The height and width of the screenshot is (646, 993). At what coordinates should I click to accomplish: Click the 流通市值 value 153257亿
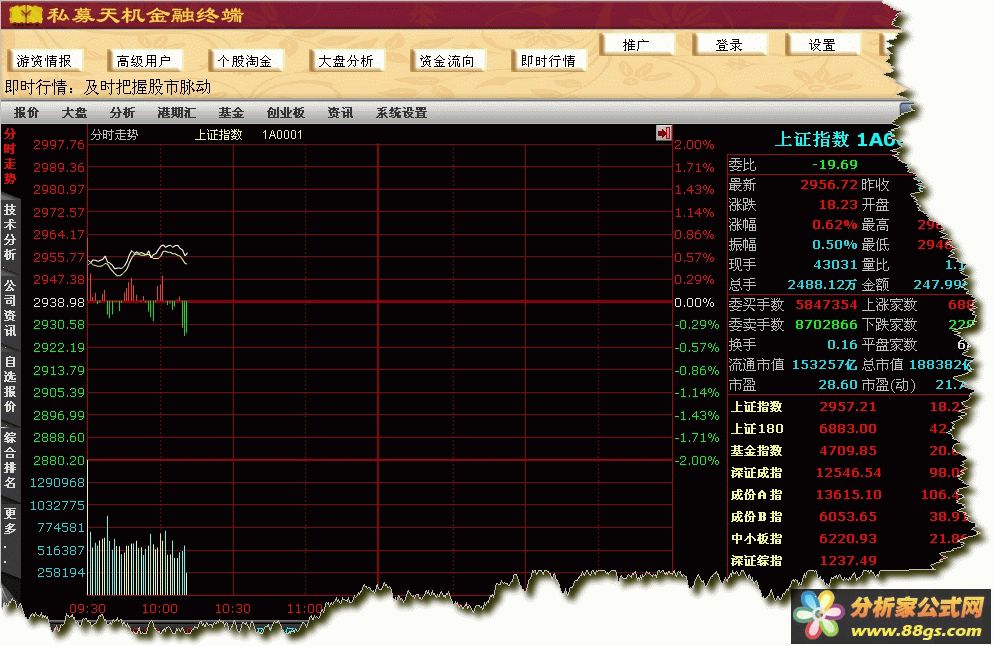coord(825,365)
